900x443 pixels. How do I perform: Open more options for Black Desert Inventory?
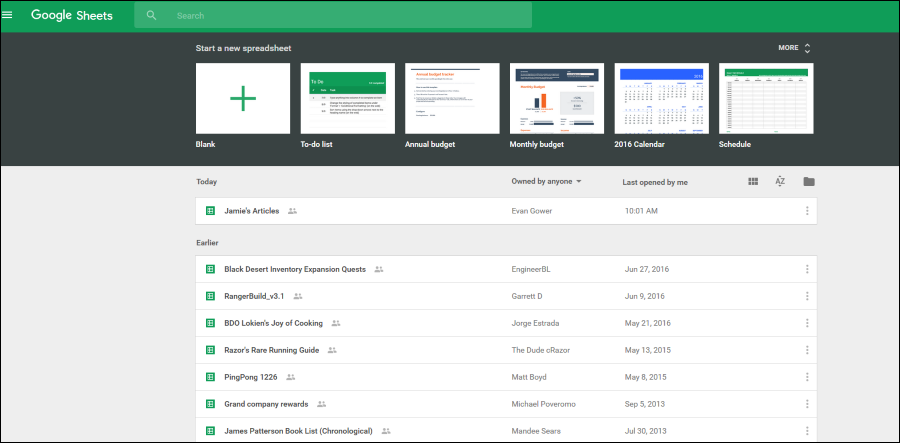tap(807, 269)
